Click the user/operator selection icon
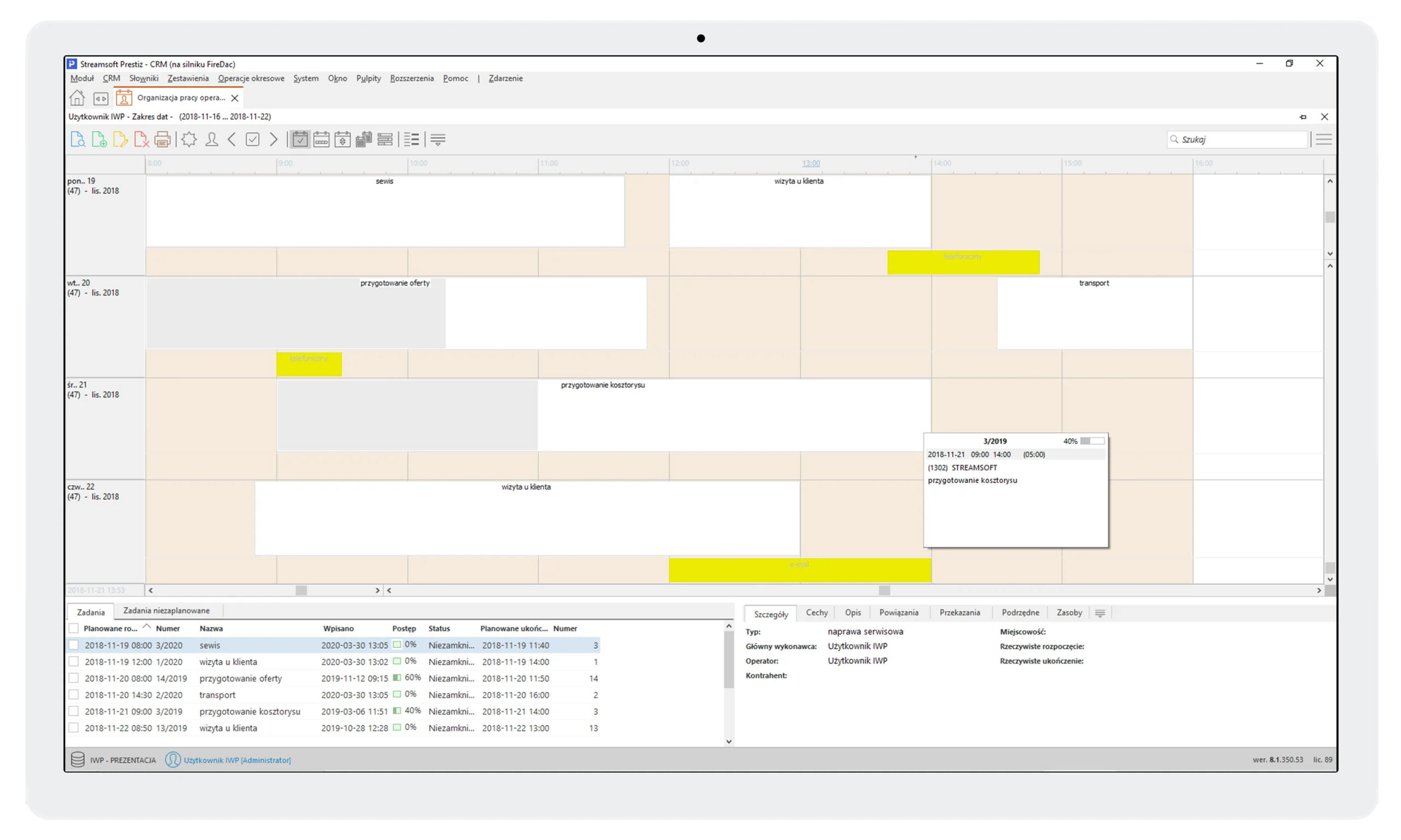 [211, 139]
